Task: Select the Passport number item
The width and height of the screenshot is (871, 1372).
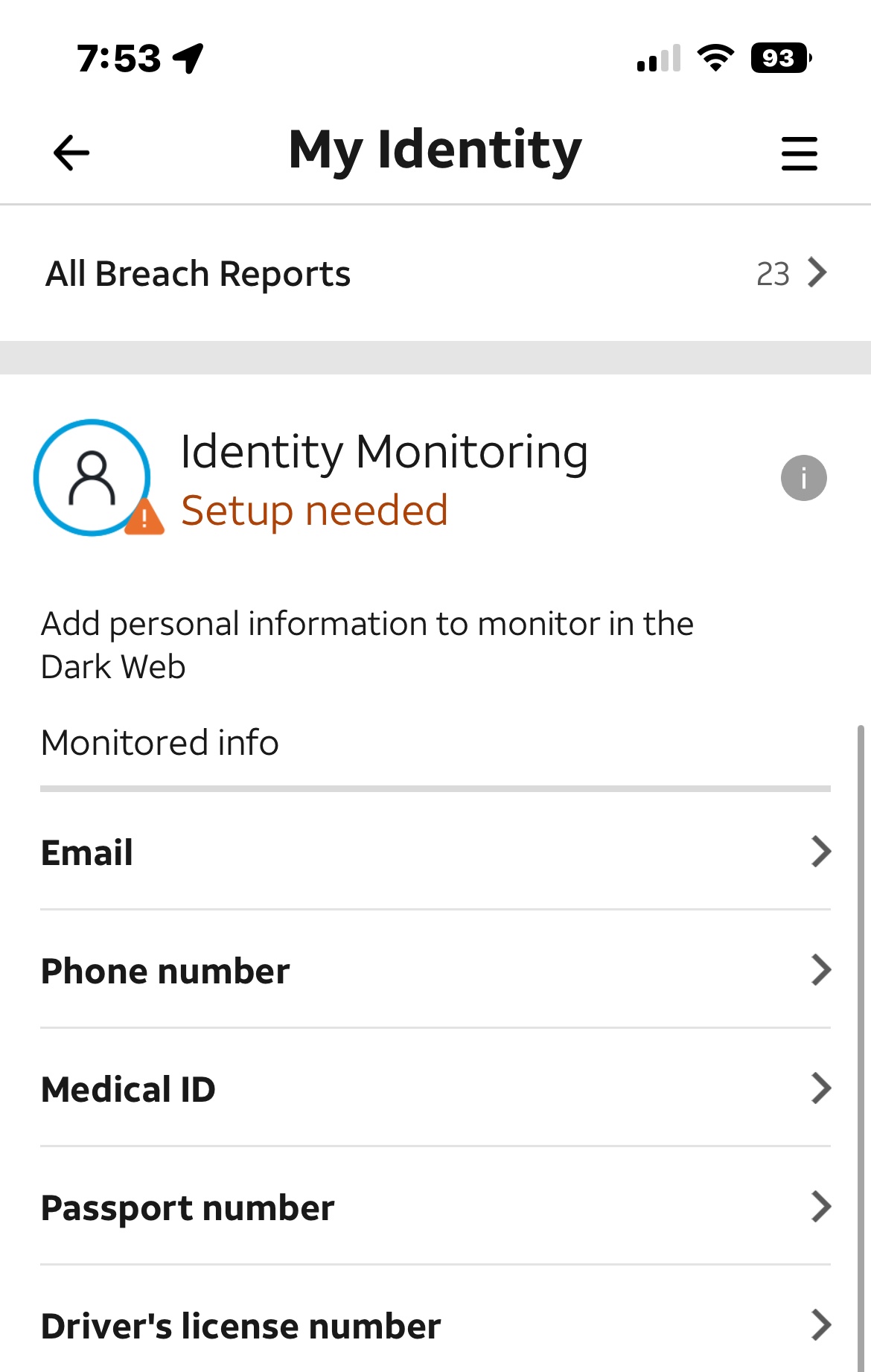Action: (x=188, y=1207)
